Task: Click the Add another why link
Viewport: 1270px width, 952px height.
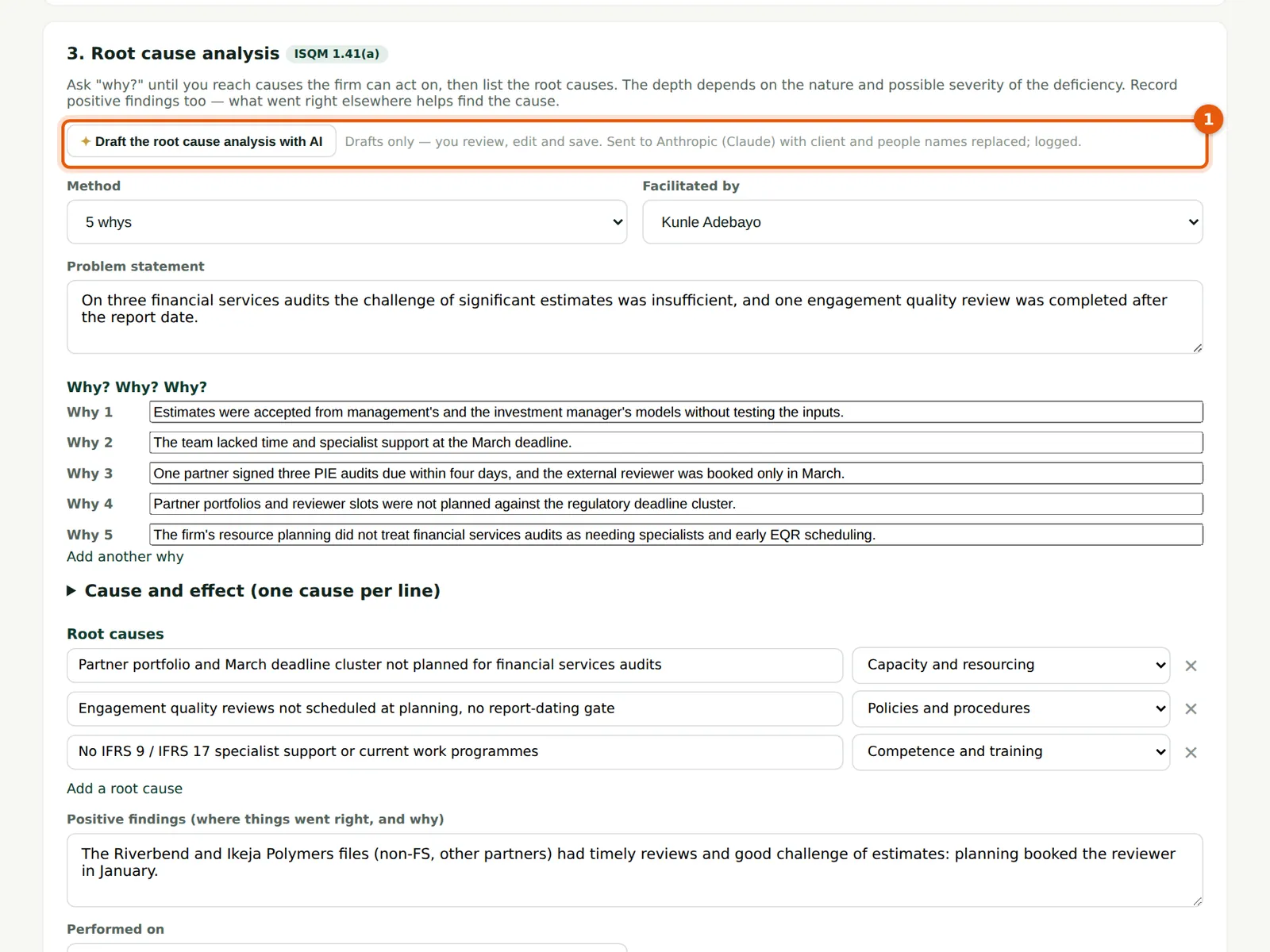Action: point(125,557)
